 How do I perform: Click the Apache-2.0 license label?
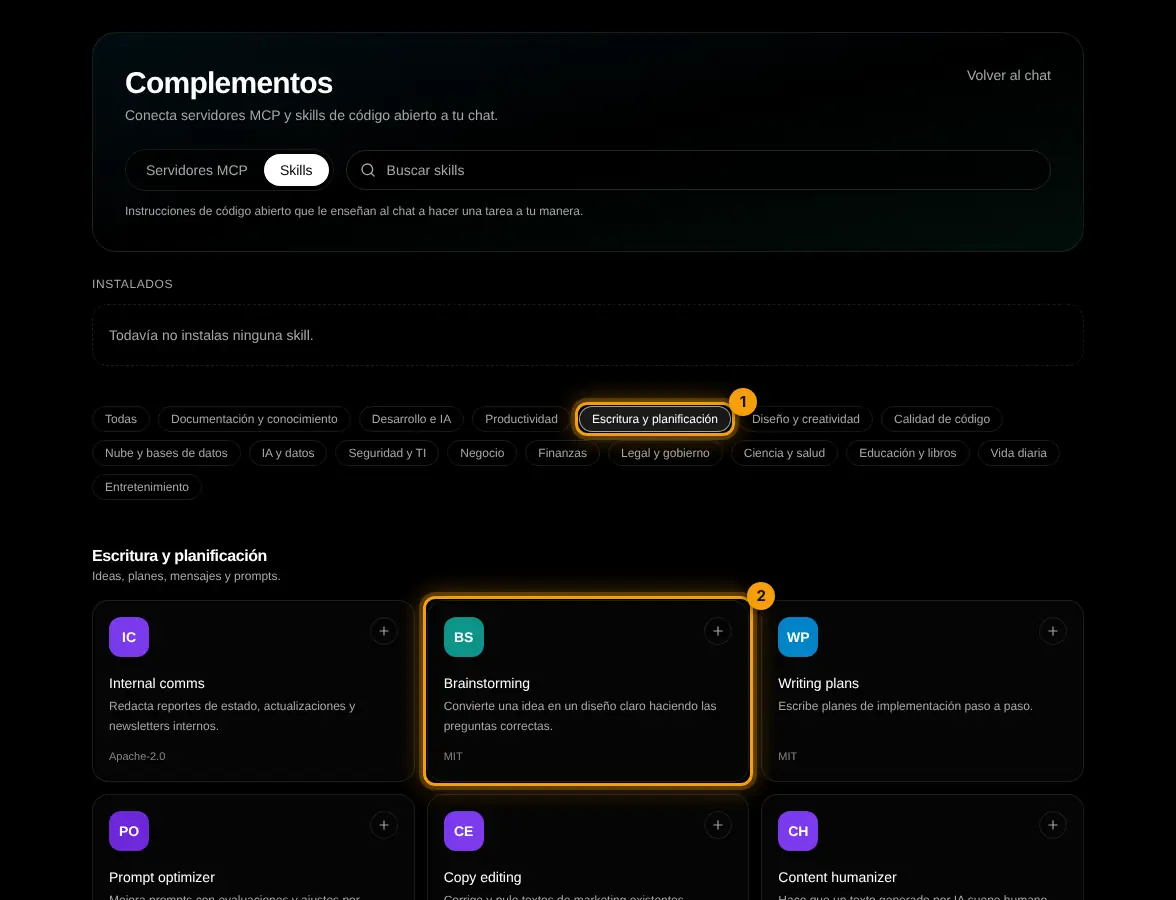click(137, 756)
